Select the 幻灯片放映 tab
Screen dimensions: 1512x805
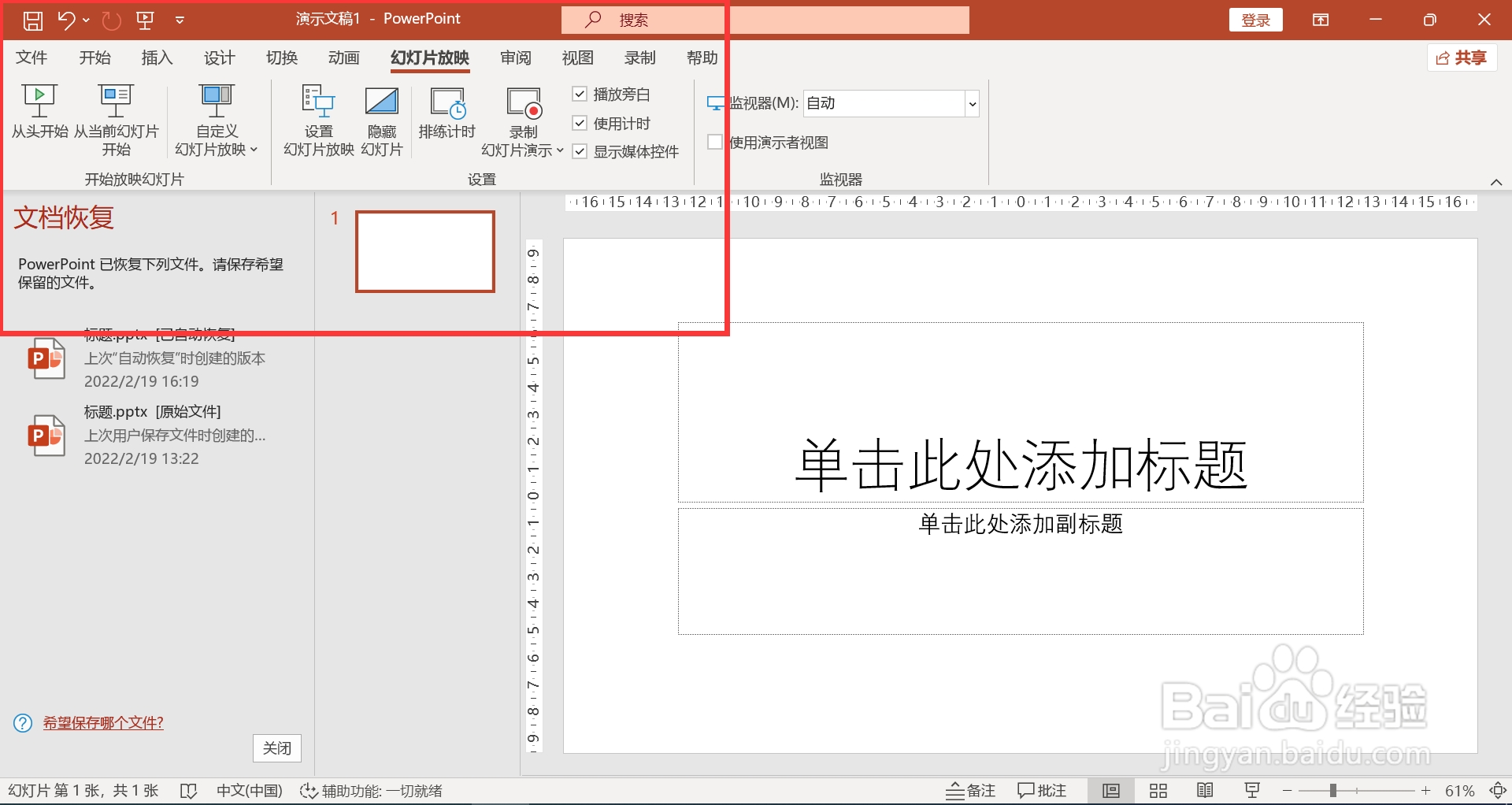[430, 57]
